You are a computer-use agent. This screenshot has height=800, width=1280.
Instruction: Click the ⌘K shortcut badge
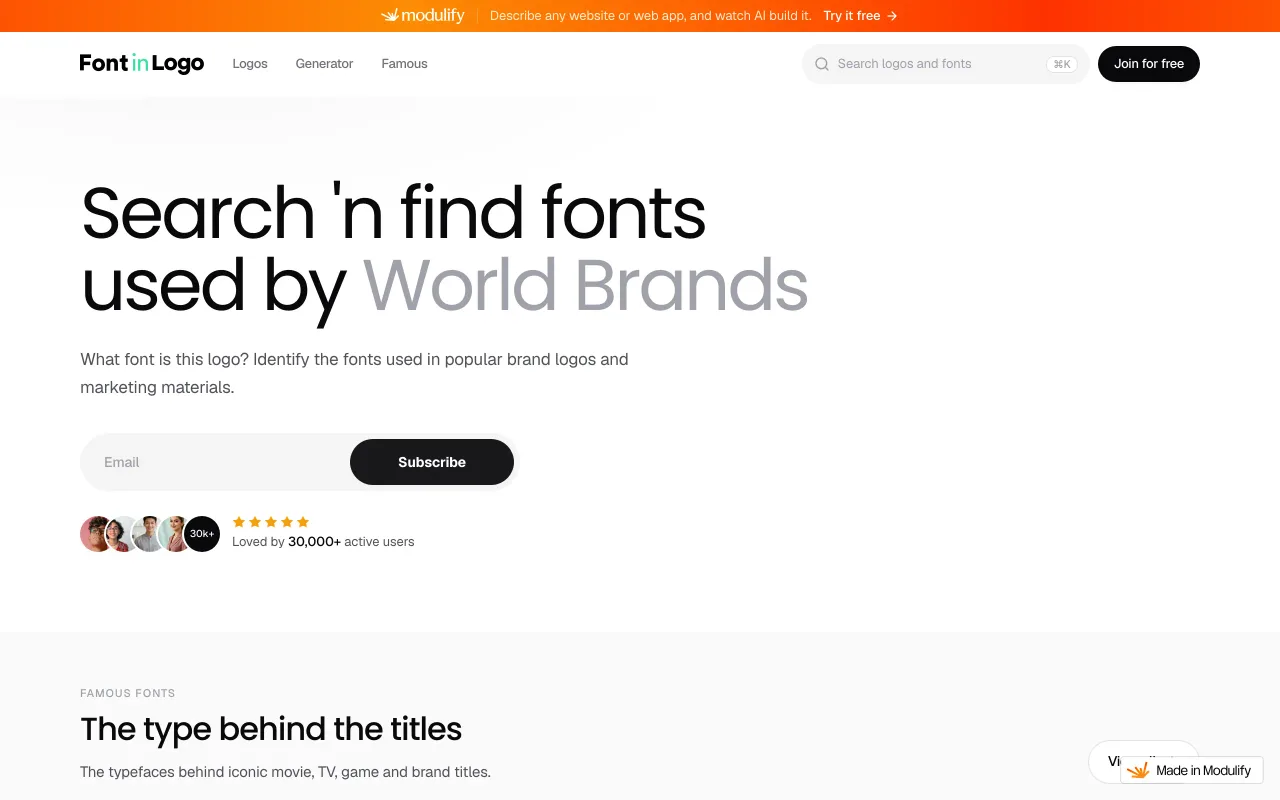[x=1061, y=64]
